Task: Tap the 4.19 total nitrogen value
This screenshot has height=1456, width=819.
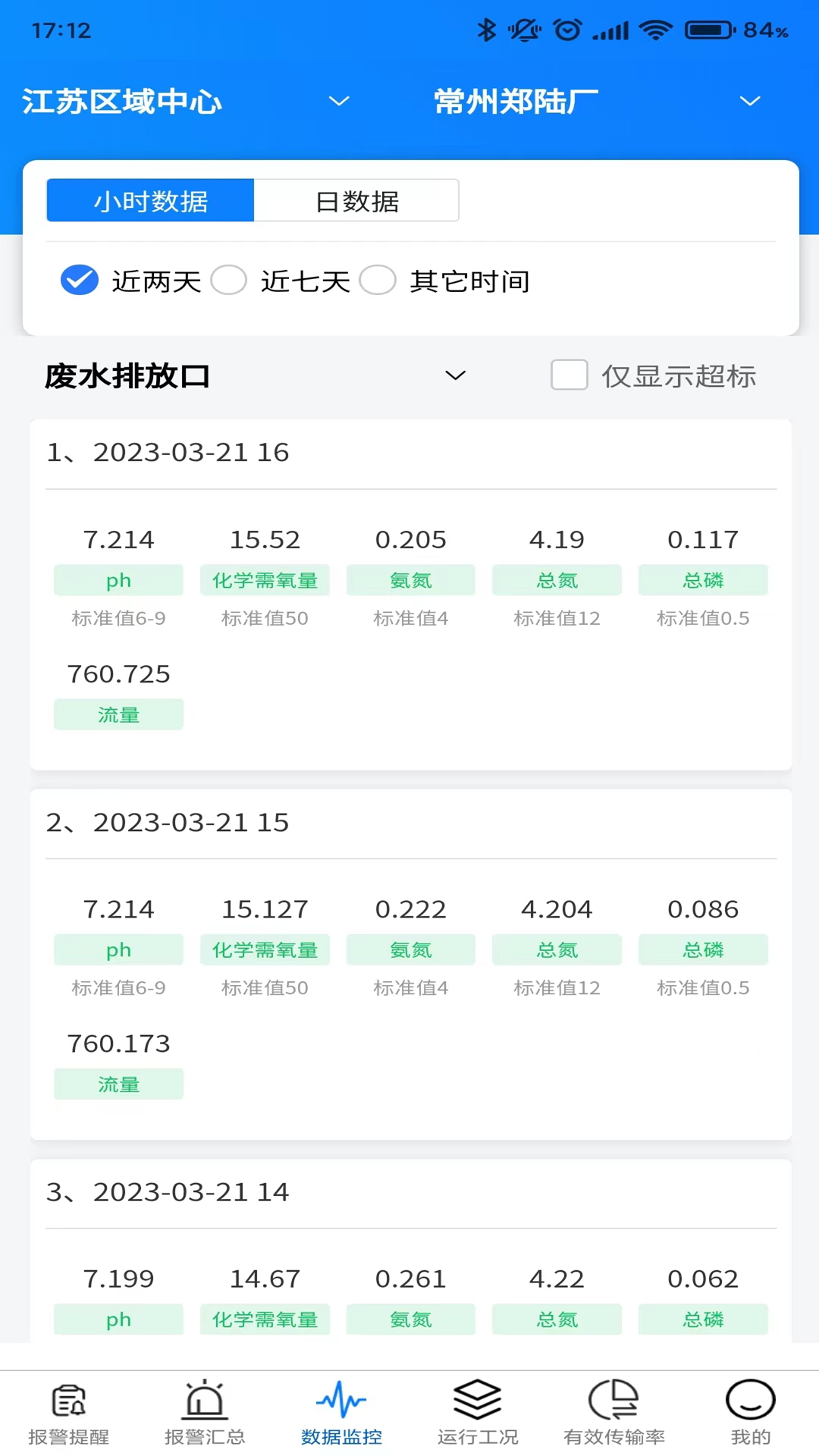Action: (557, 540)
